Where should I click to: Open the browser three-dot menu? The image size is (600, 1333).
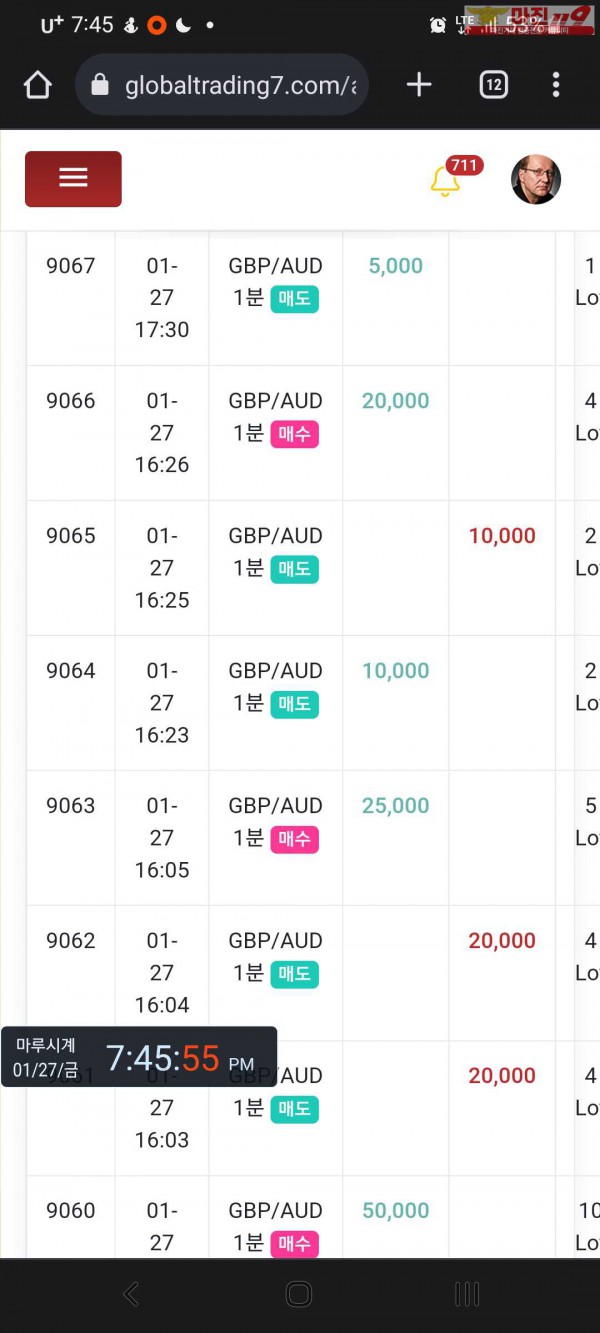click(x=556, y=86)
